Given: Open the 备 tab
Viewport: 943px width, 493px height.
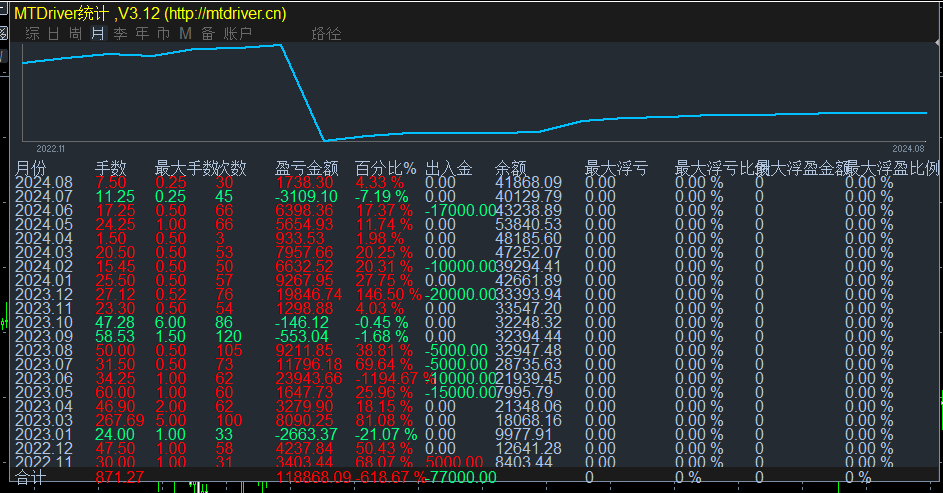Looking at the screenshot, I should (x=208, y=34).
